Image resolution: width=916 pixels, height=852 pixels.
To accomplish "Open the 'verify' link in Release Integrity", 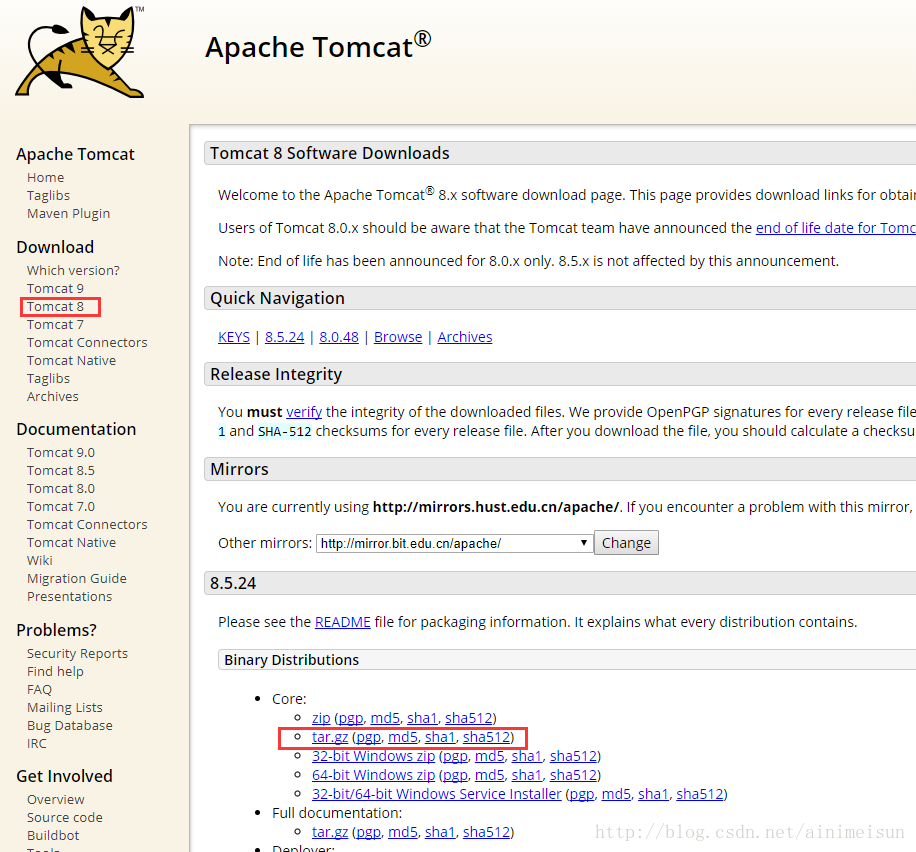I will coord(304,412).
